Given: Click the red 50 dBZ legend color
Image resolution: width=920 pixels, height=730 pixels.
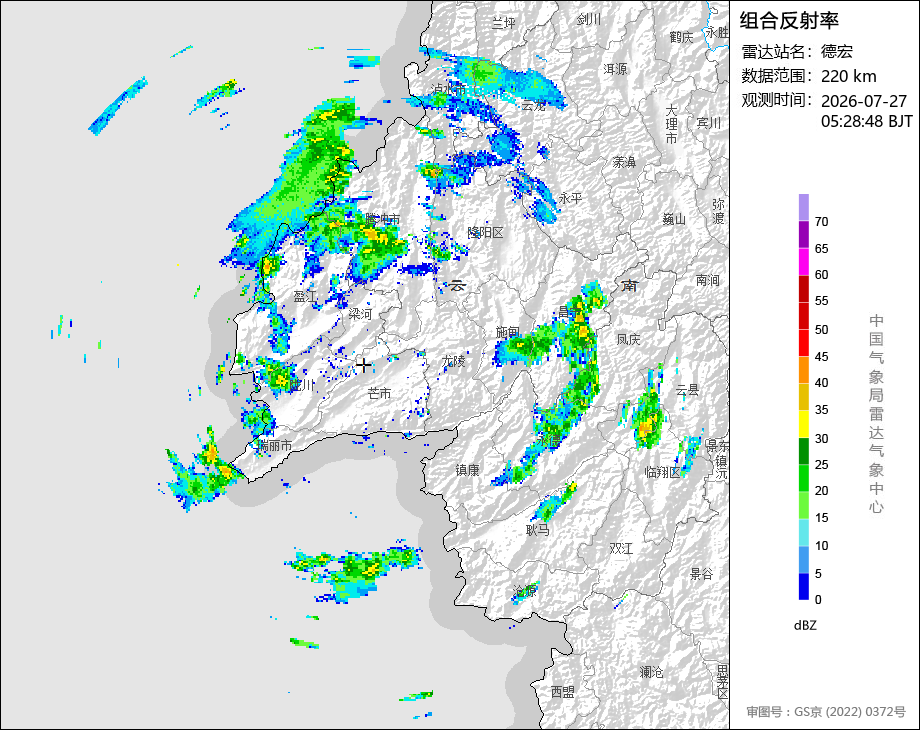Looking at the screenshot, I should point(804,316).
